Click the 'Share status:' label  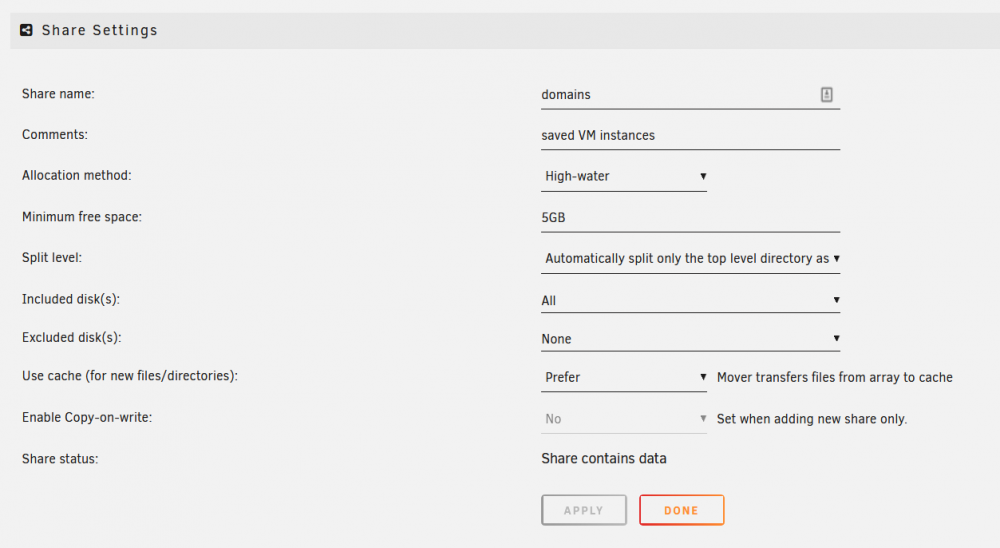(60, 459)
